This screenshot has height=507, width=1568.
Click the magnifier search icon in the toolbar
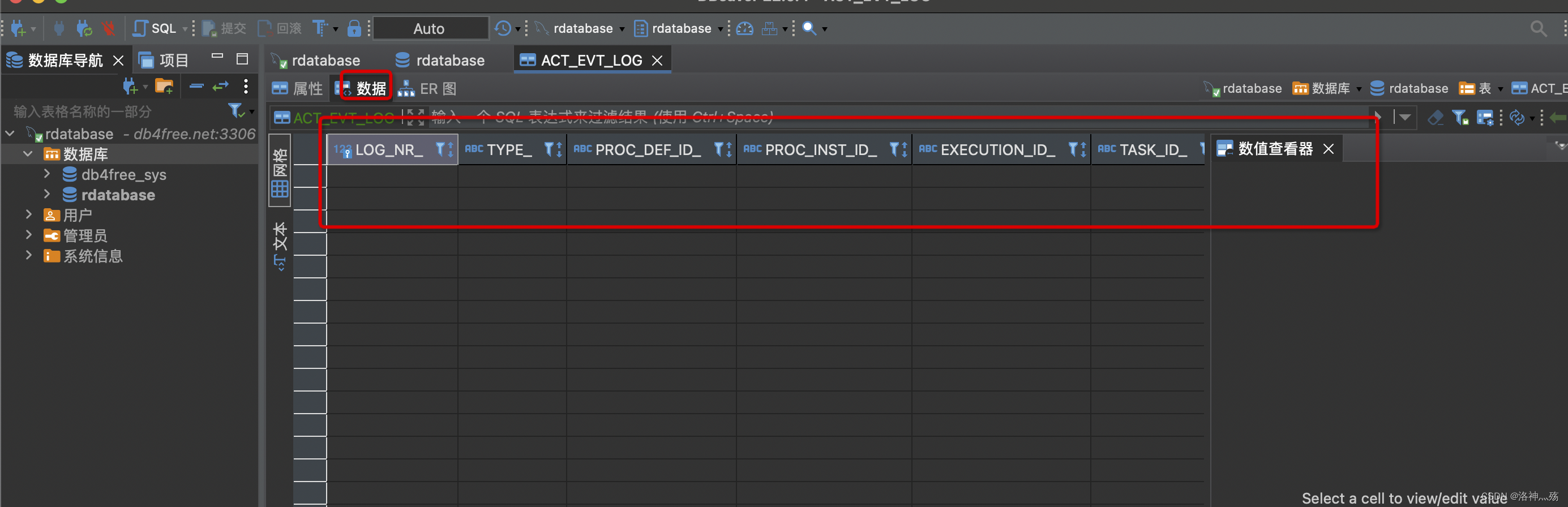click(x=809, y=28)
